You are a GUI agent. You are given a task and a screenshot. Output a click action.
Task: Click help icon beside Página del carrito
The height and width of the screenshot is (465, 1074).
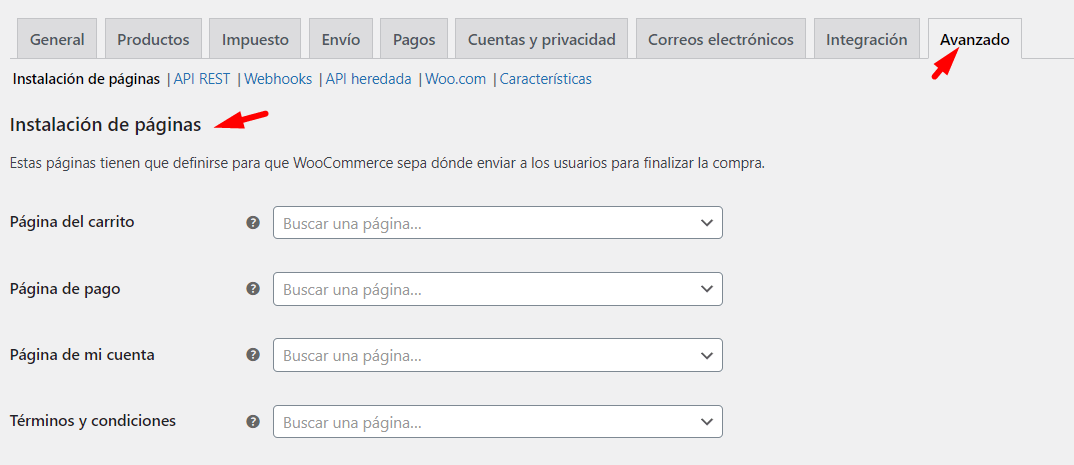(x=253, y=223)
